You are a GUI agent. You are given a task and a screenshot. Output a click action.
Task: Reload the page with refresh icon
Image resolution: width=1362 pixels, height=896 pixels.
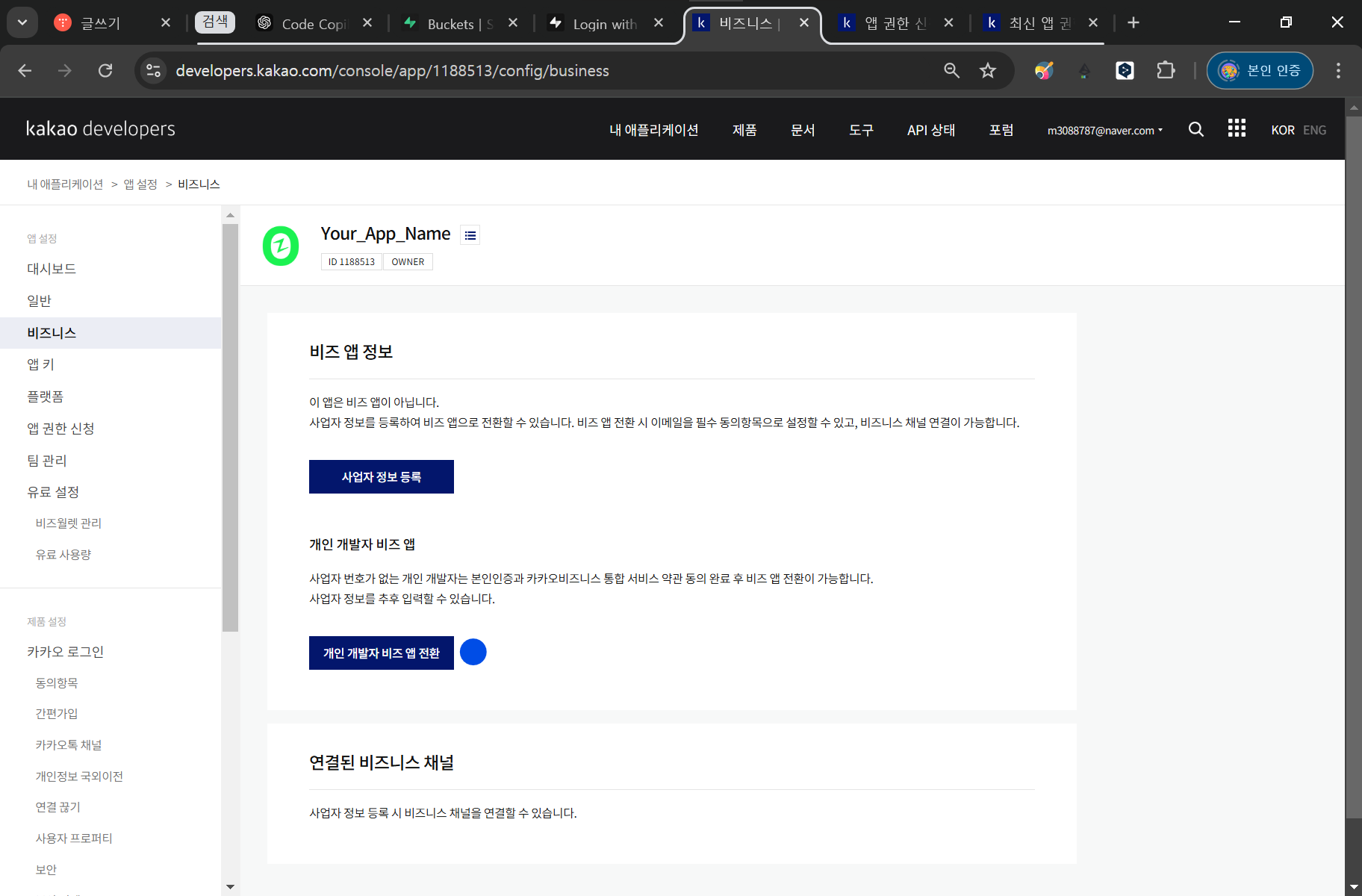[x=105, y=70]
